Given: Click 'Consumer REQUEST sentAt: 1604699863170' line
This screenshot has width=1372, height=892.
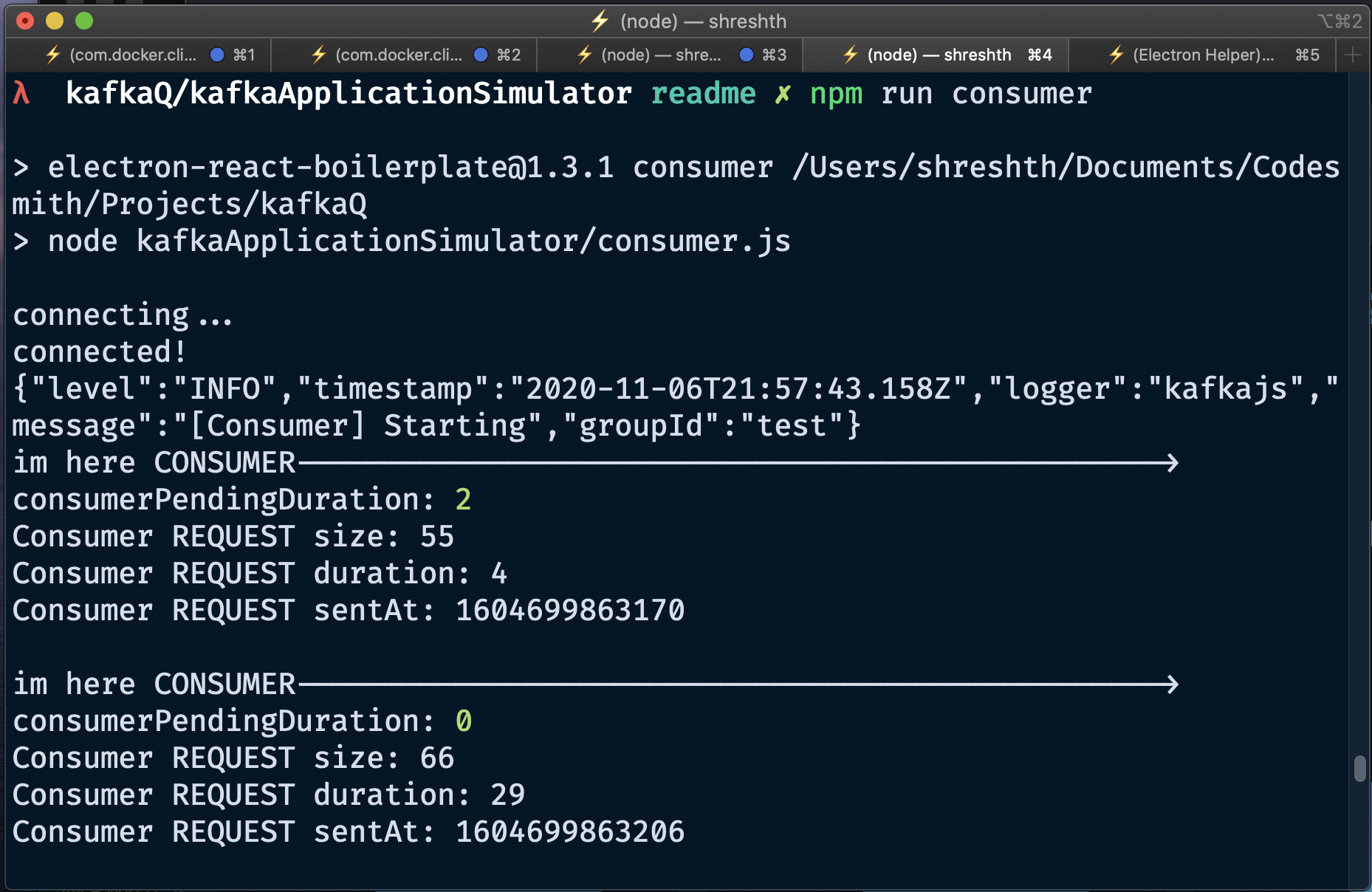Looking at the screenshot, I should 348,611.
